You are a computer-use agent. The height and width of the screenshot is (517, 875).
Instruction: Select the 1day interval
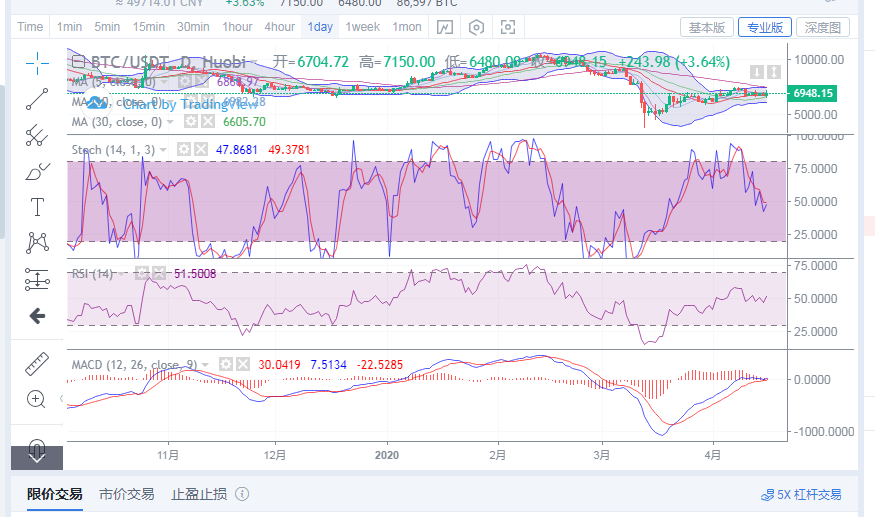320,27
